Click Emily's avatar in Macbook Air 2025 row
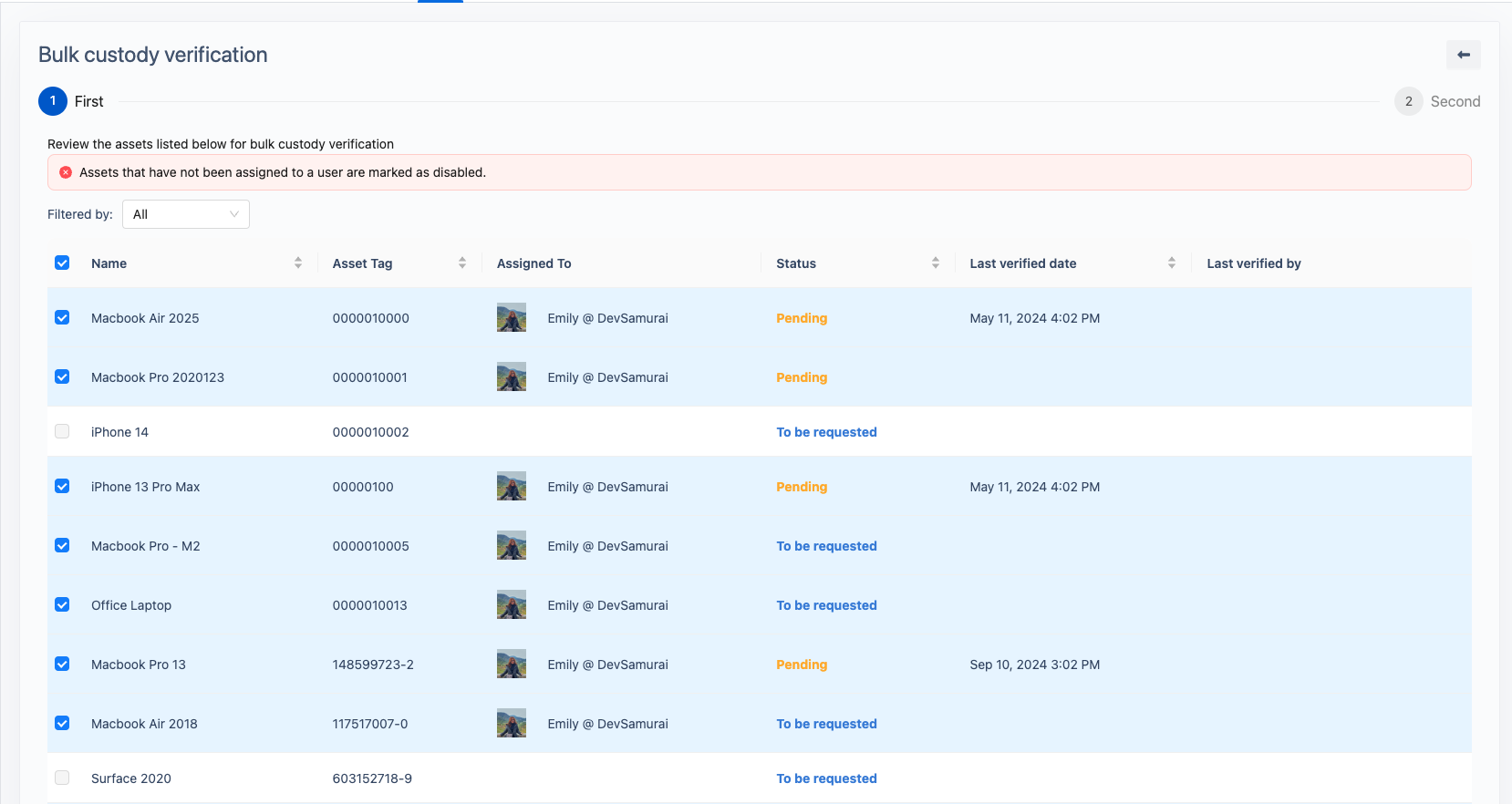This screenshot has width=1512, height=804. point(512,318)
